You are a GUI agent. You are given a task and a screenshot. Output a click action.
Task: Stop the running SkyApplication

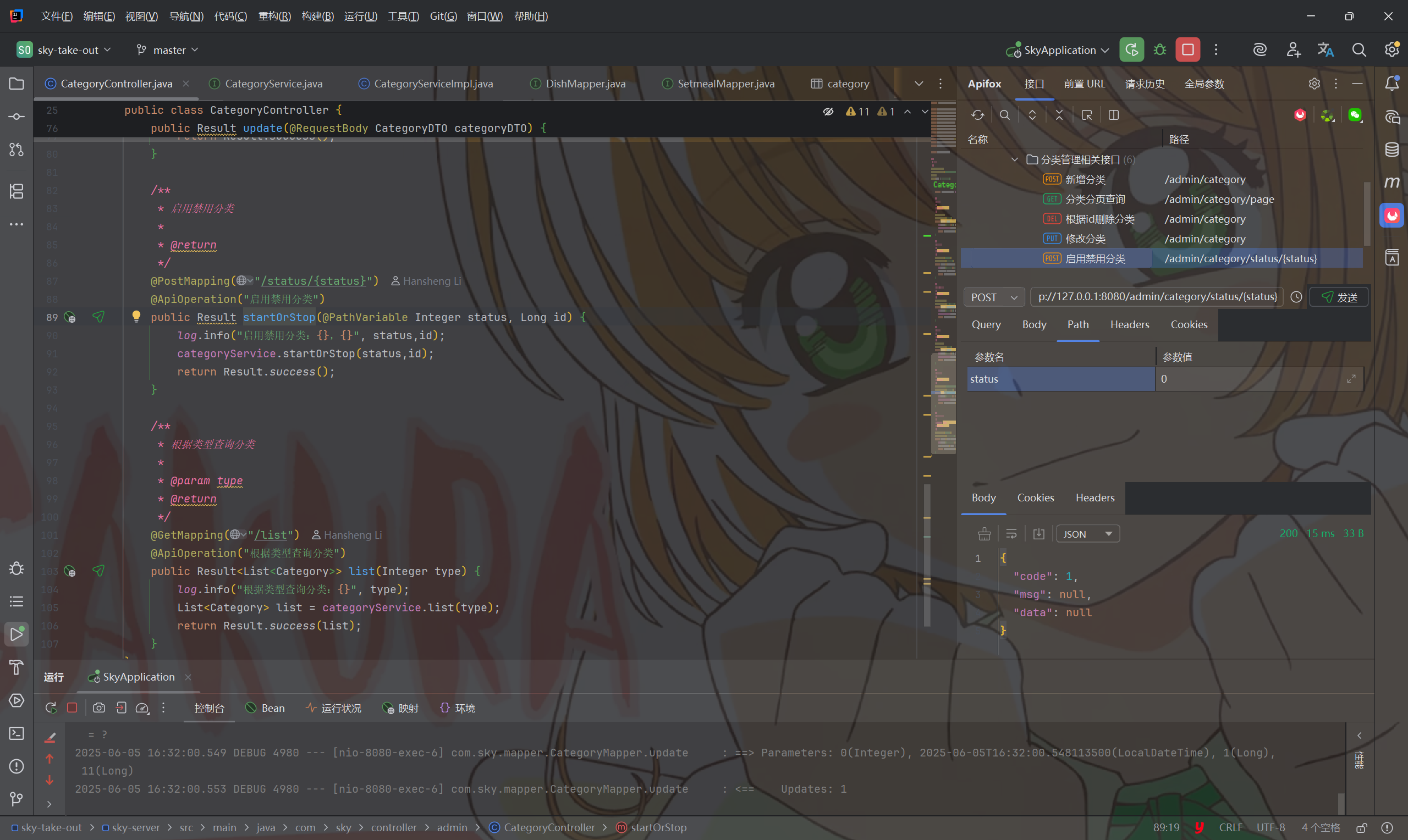tap(1188, 50)
